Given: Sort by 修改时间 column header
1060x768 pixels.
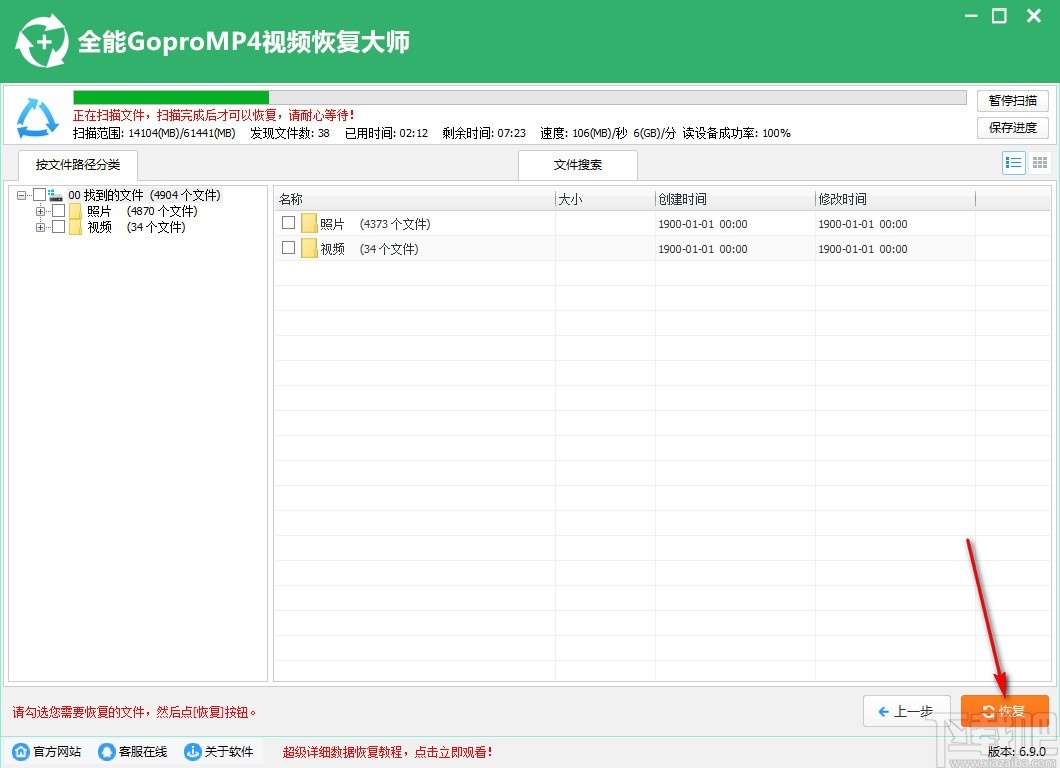Looking at the screenshot, I should (x=896, y=199).
